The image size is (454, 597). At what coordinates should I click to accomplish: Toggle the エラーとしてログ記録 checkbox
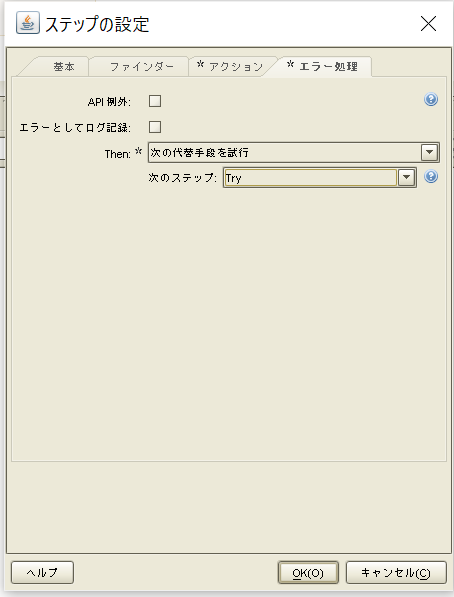(155, 127)
